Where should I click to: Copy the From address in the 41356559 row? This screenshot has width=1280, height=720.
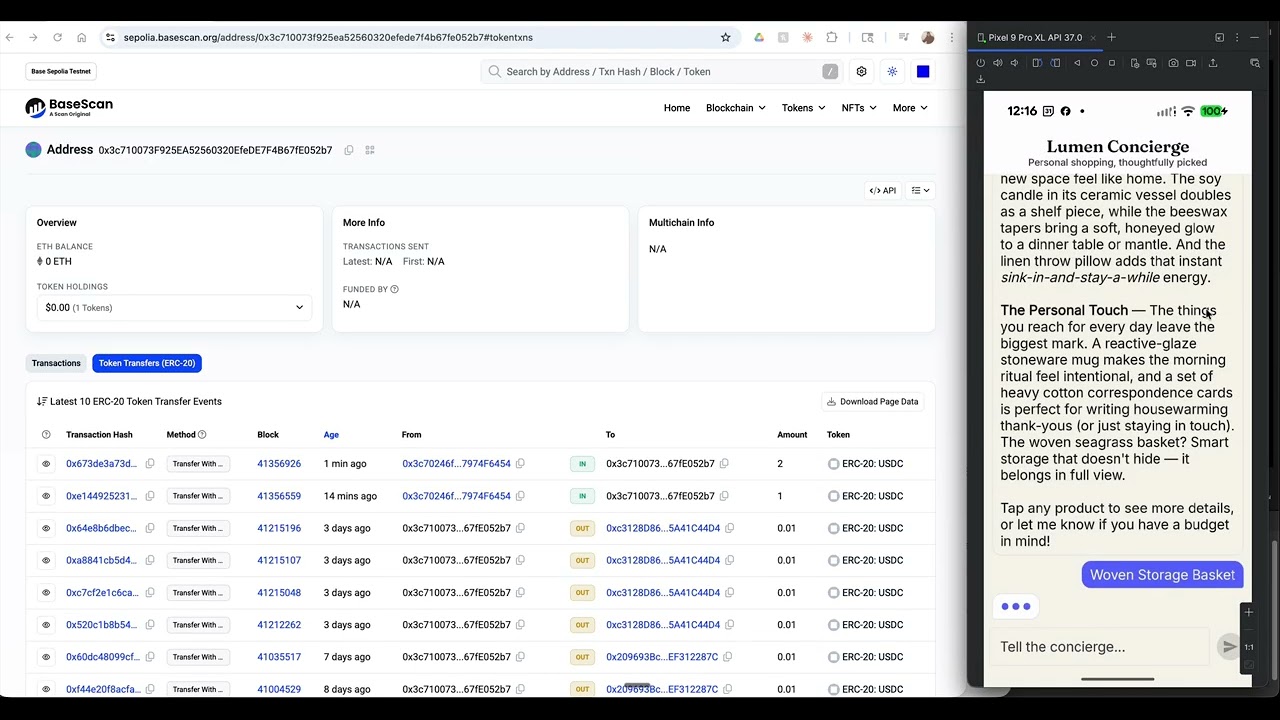(x=520, y=496)
